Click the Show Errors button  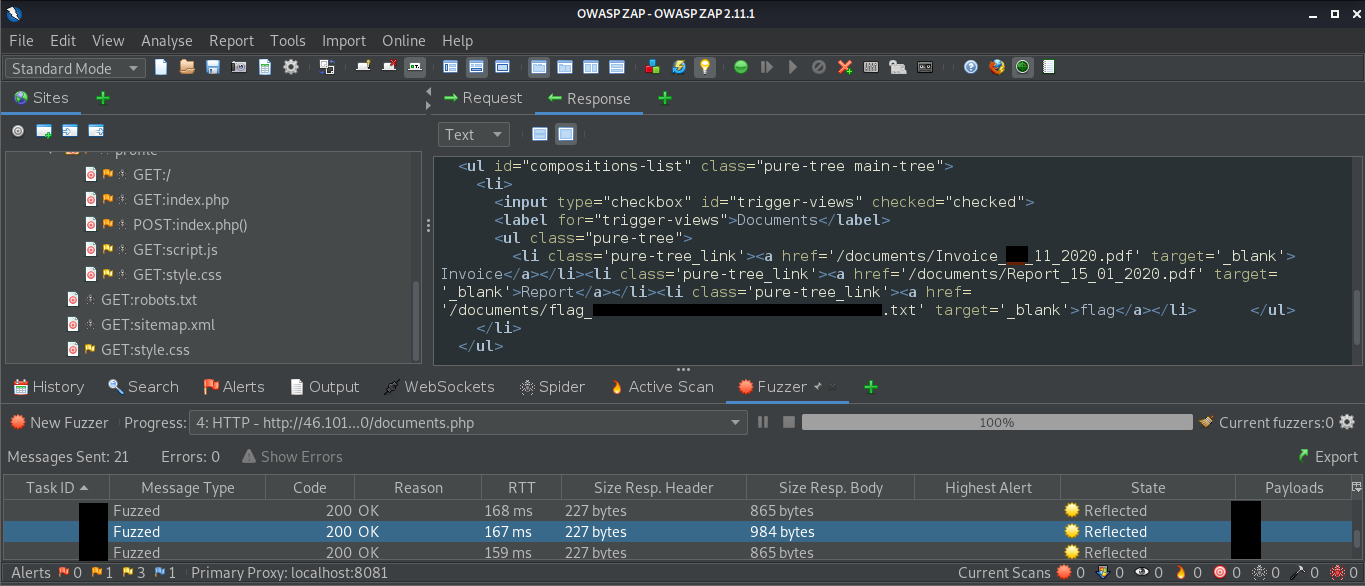292,456
